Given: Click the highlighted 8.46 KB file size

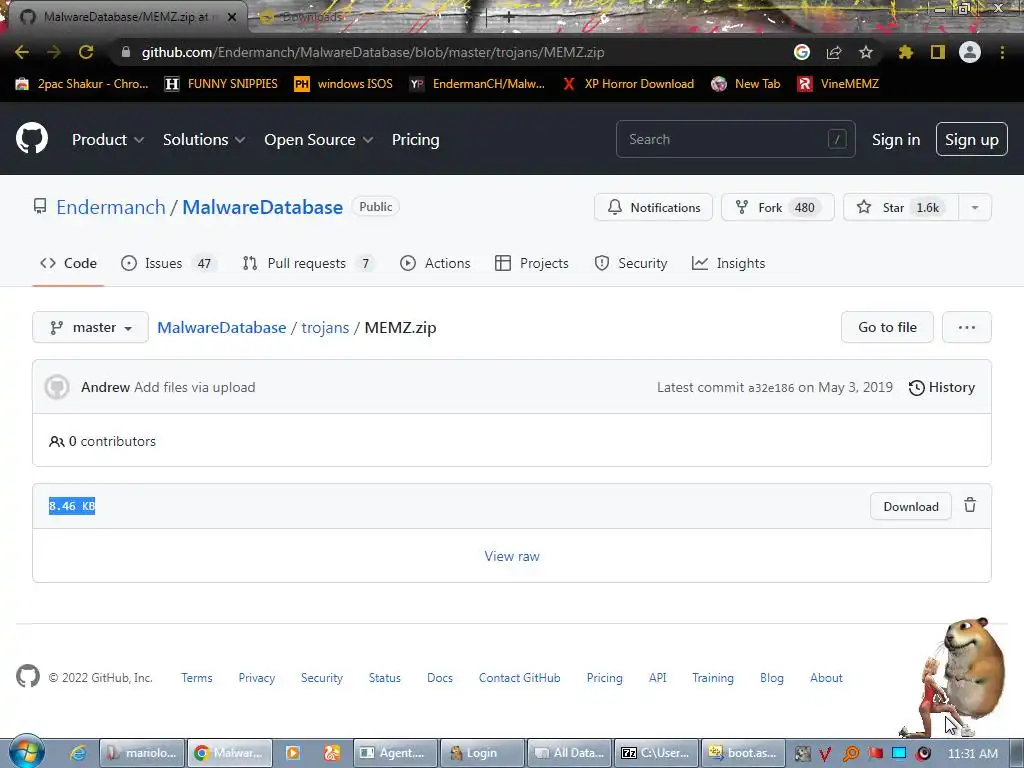Looking at the screenshot, I should [72, 505].
